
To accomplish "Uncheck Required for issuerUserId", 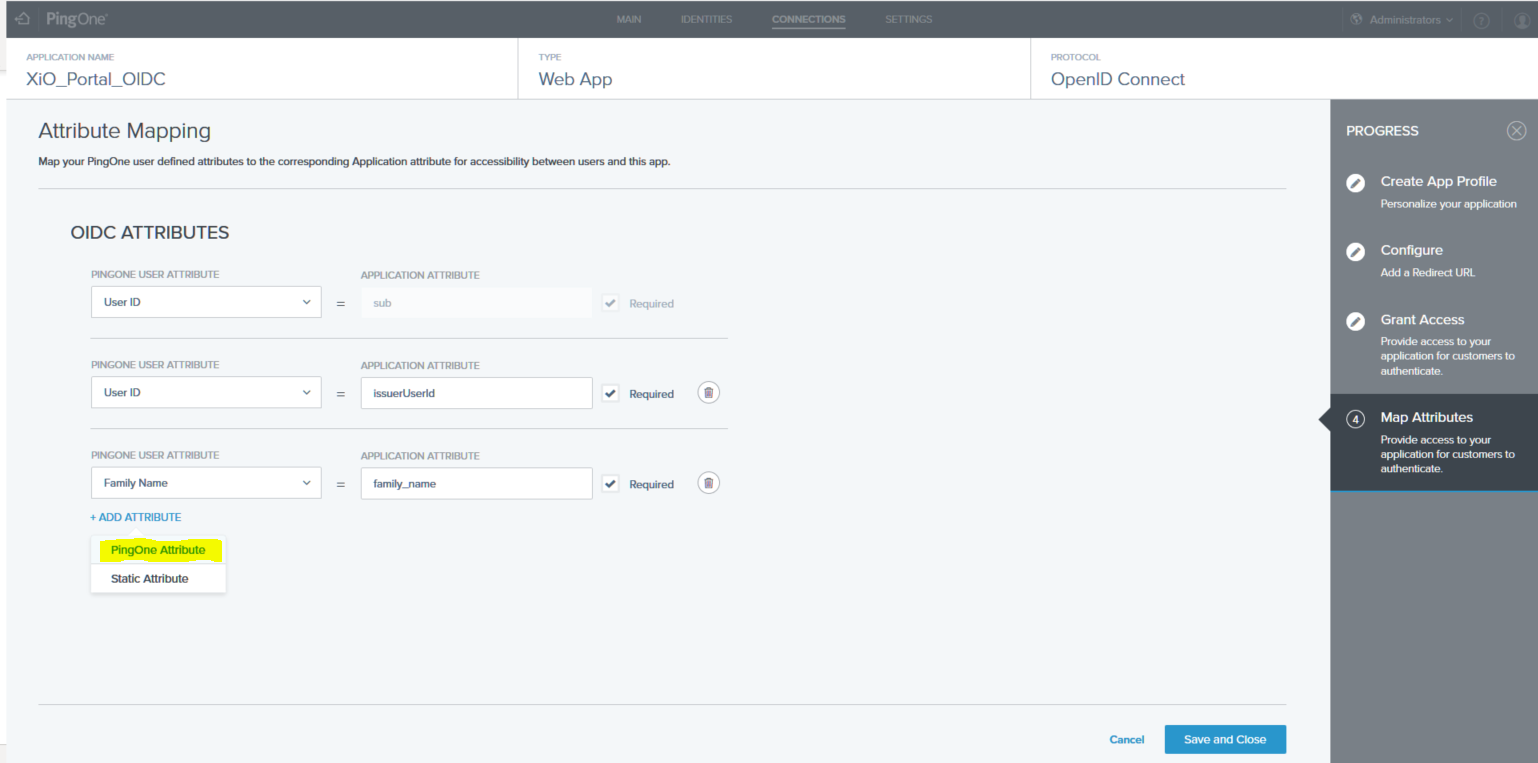I will [610, 392].
